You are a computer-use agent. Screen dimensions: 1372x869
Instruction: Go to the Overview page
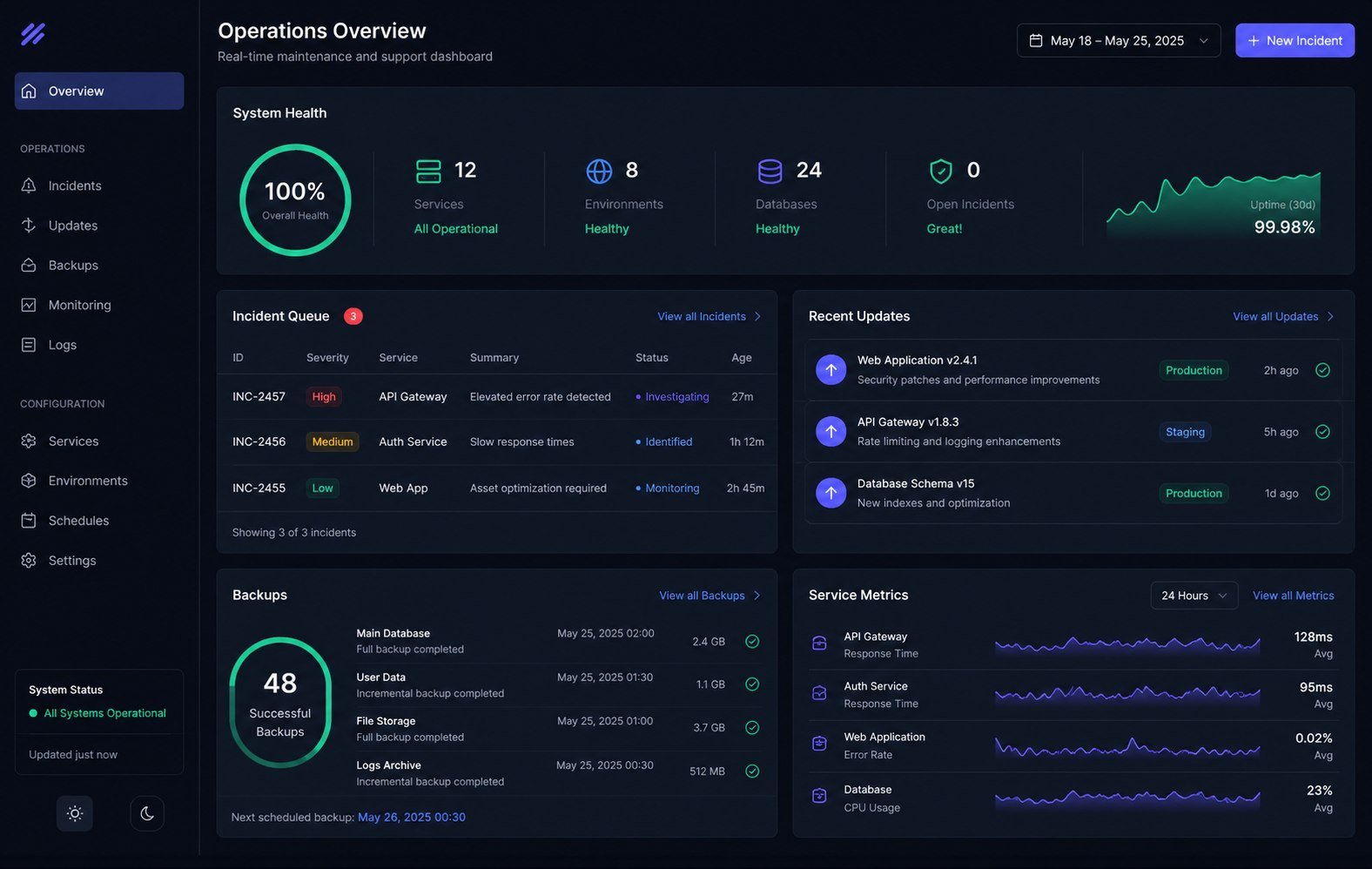(x=99, y=91)
